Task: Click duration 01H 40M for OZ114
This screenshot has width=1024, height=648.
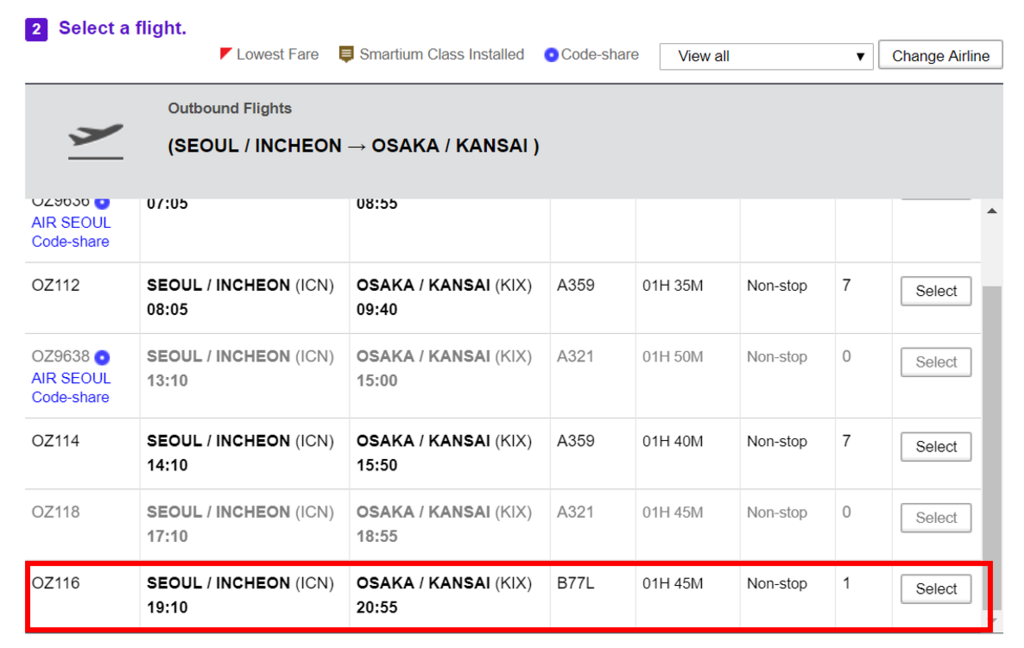Action: (673, 442)
